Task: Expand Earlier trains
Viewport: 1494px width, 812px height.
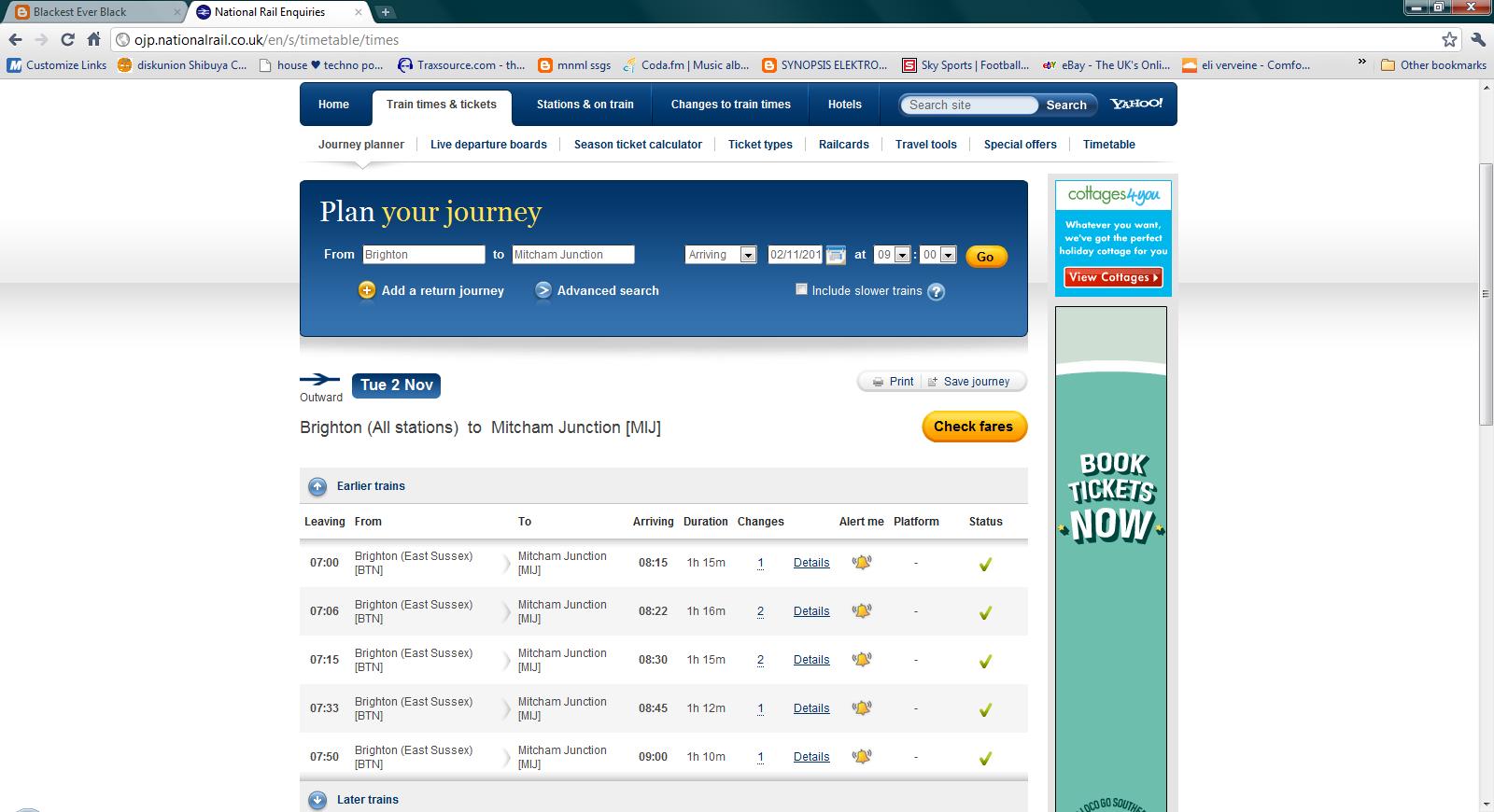Action: [371, 486]
